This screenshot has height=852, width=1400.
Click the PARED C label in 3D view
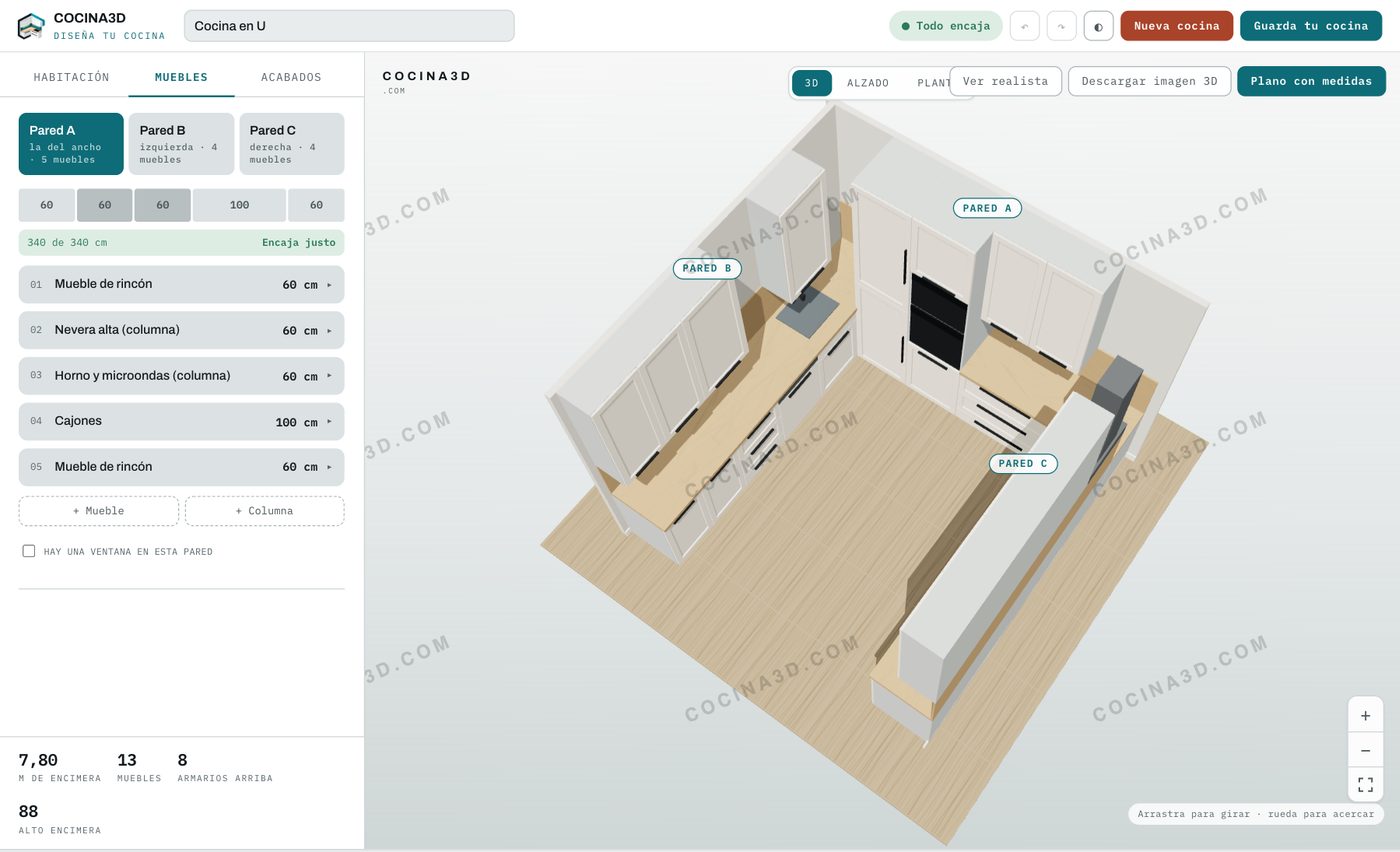pyautogui.click(x=1023, y=463)
